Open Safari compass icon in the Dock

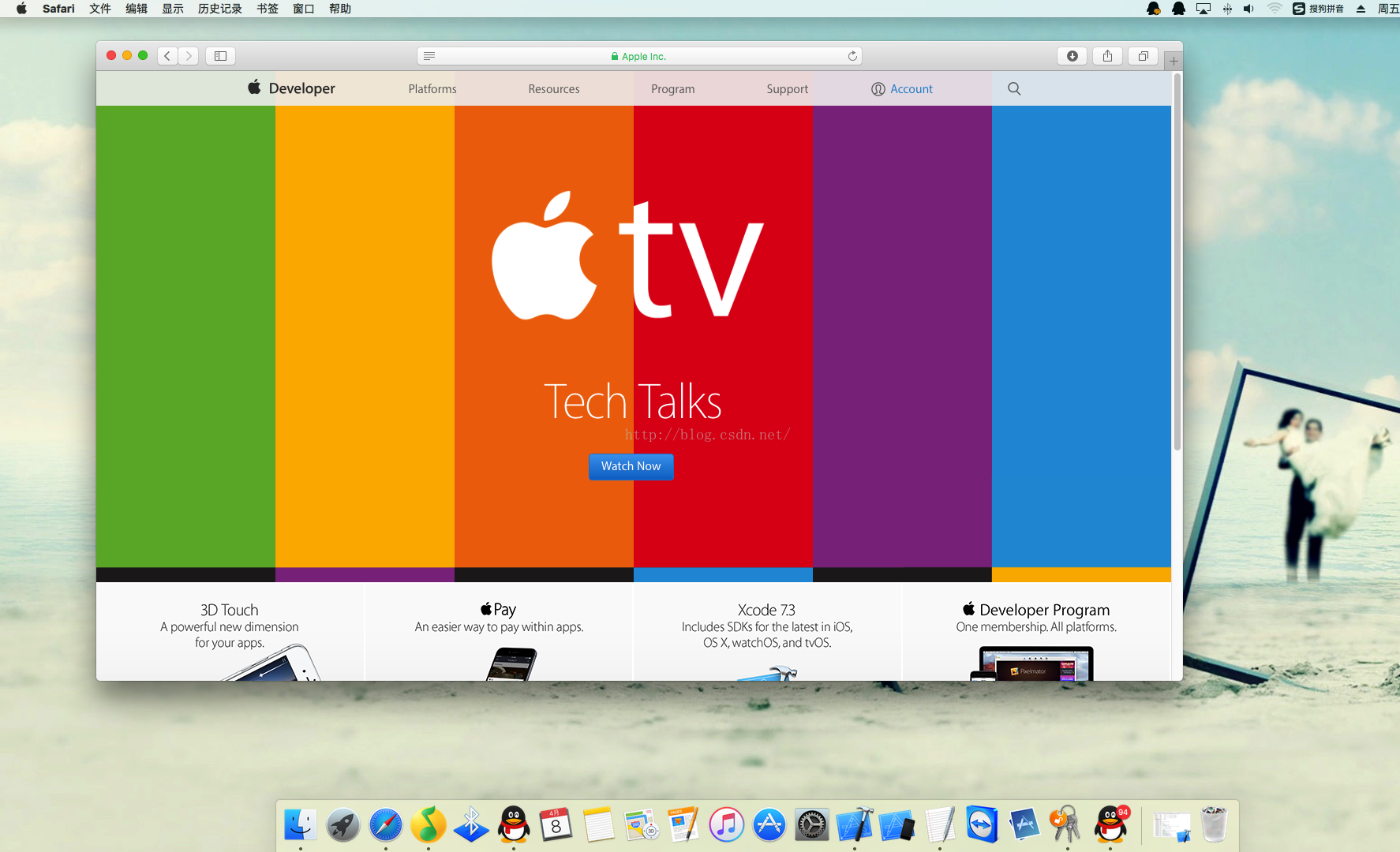point(386,825)
